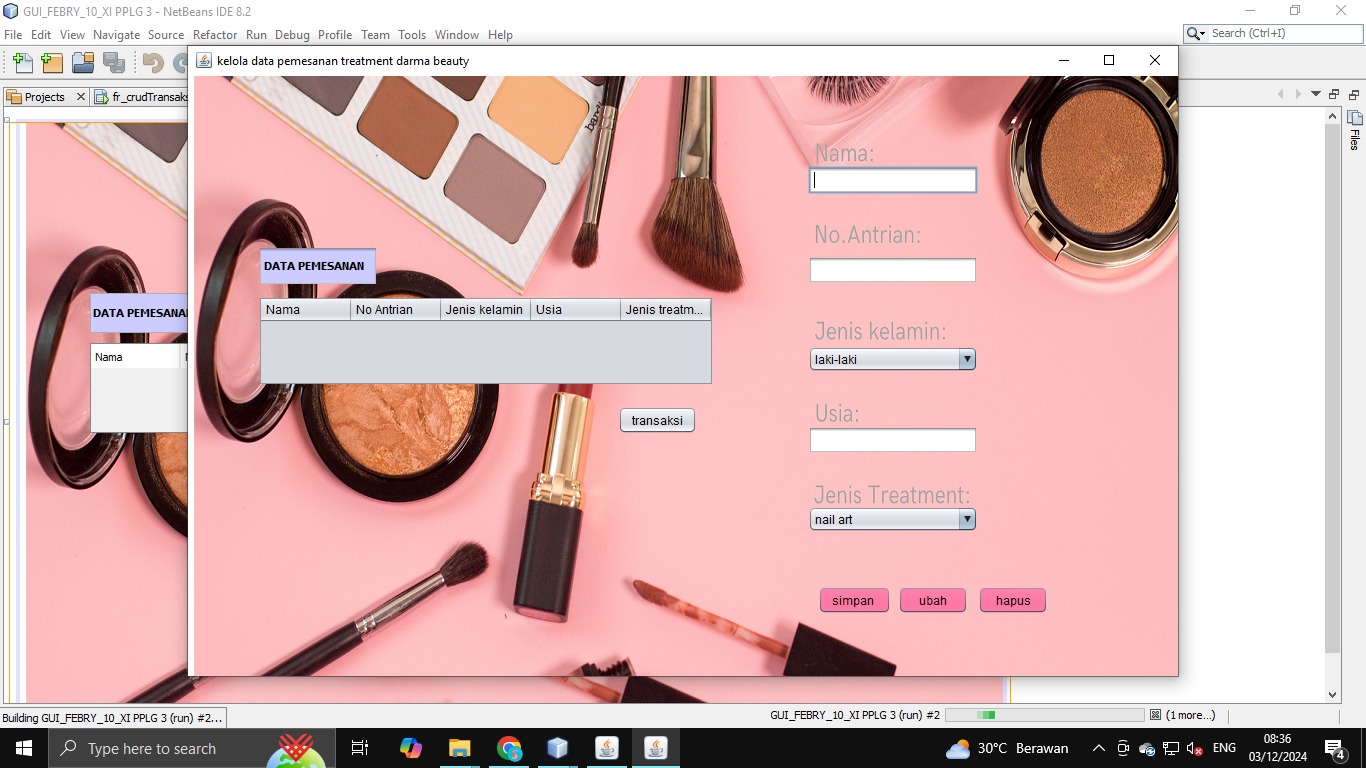Click inside the Nama input field
Screen dimensions: 1366x768
[893, 180]
